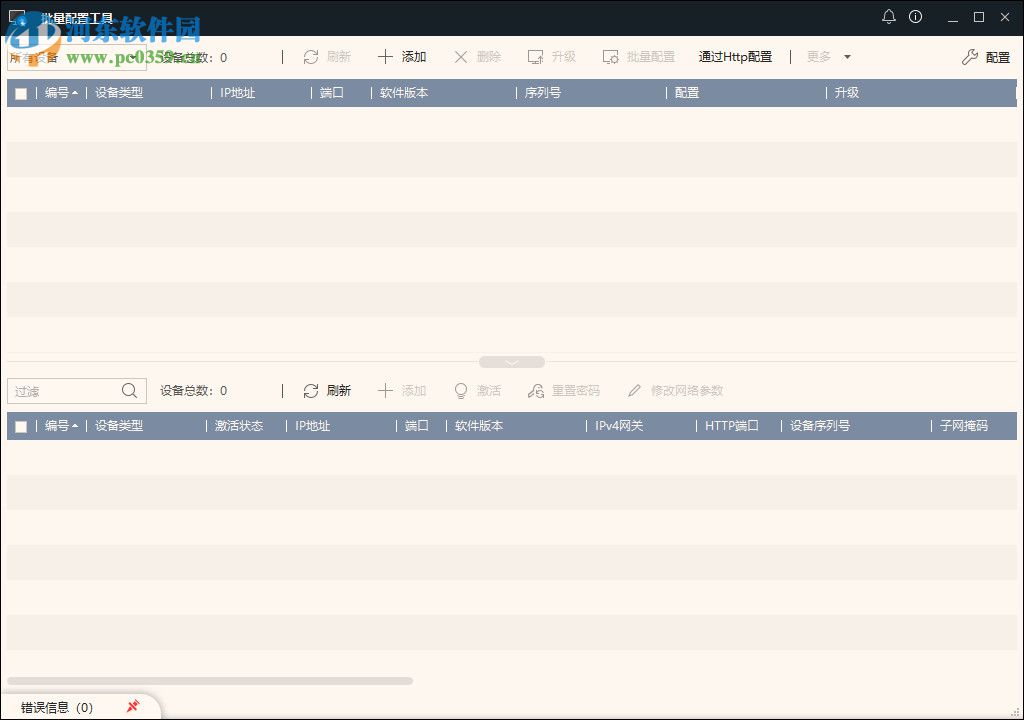Click the reset password icon
The image size is (1024, 720).
click(x=536, y=391)
